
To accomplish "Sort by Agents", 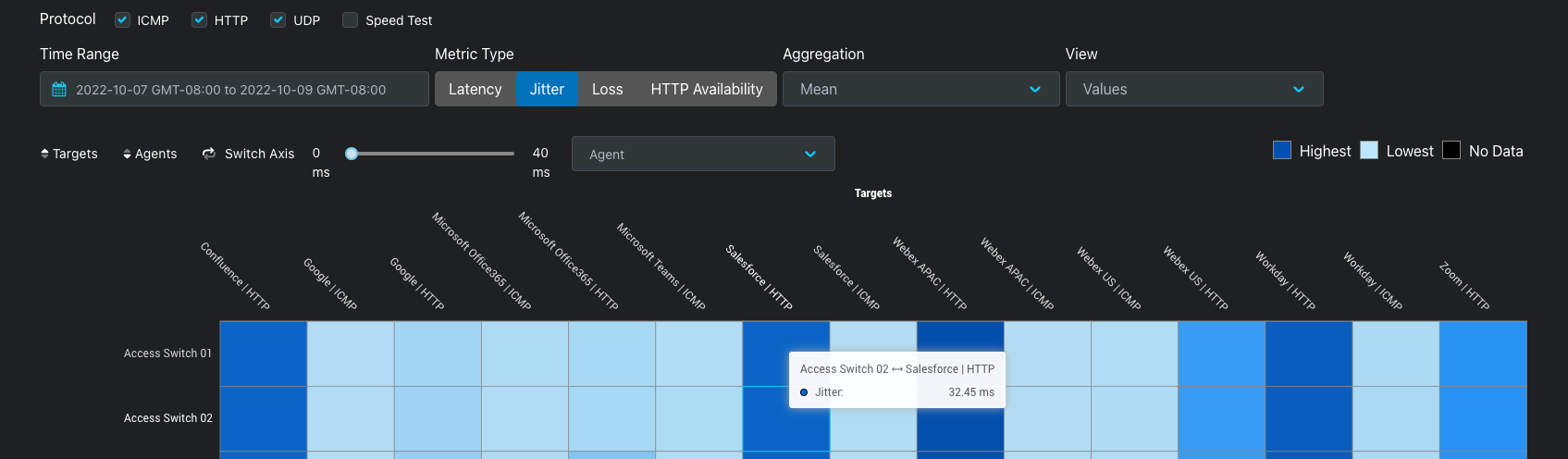I will [150, 154].
